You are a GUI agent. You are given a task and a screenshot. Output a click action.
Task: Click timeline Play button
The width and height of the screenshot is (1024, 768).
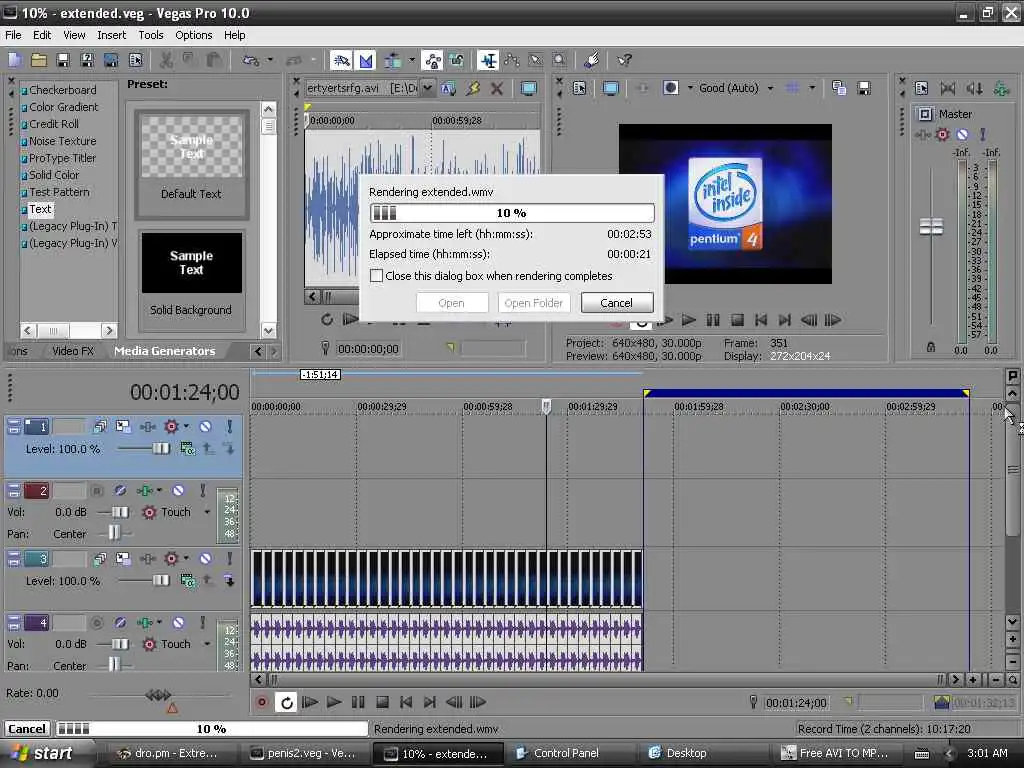coord(334,702)
